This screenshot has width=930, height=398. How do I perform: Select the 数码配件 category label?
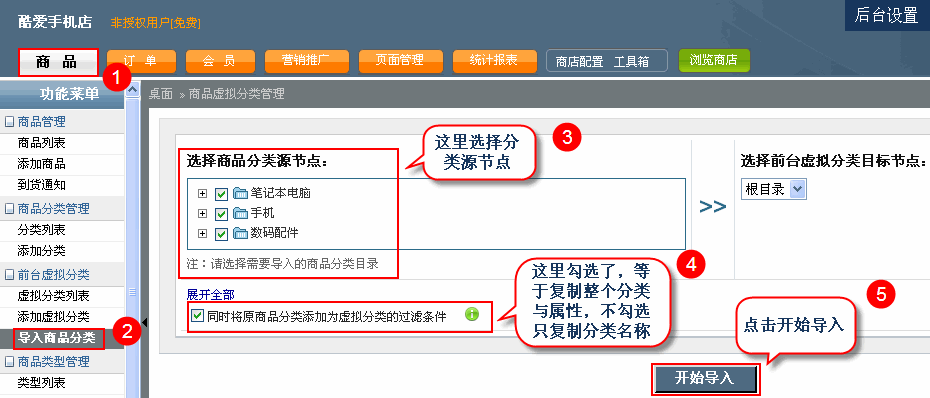pyautogui.click(x=275, y=233)
